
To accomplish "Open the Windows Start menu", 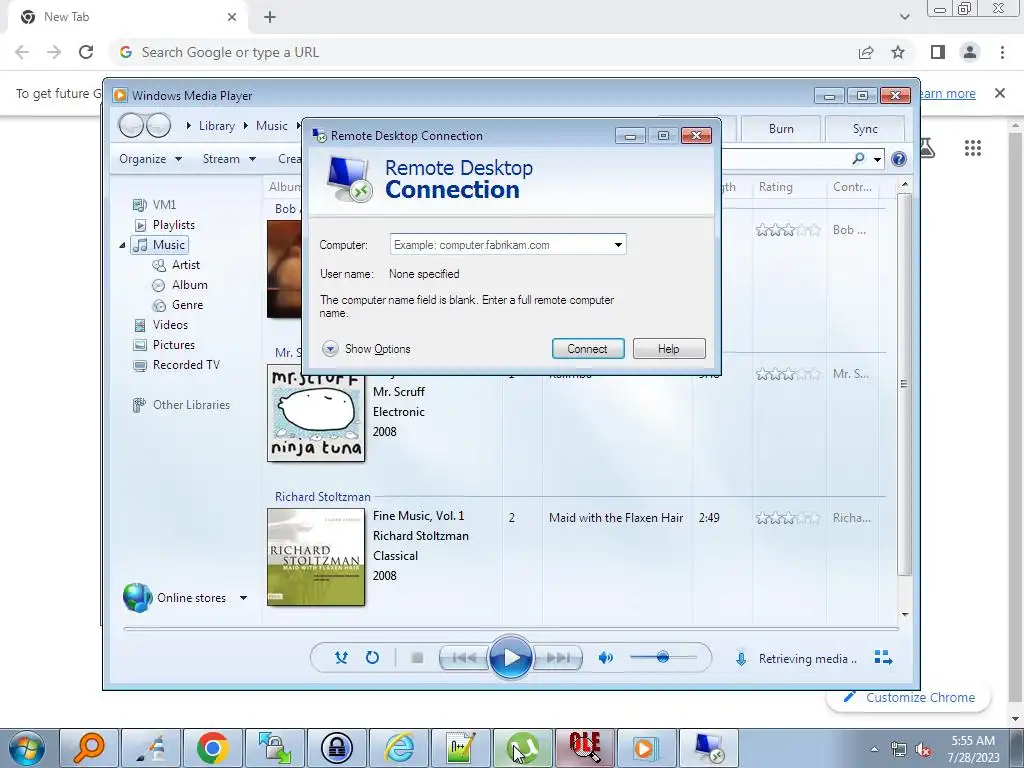I will (27, 748).
